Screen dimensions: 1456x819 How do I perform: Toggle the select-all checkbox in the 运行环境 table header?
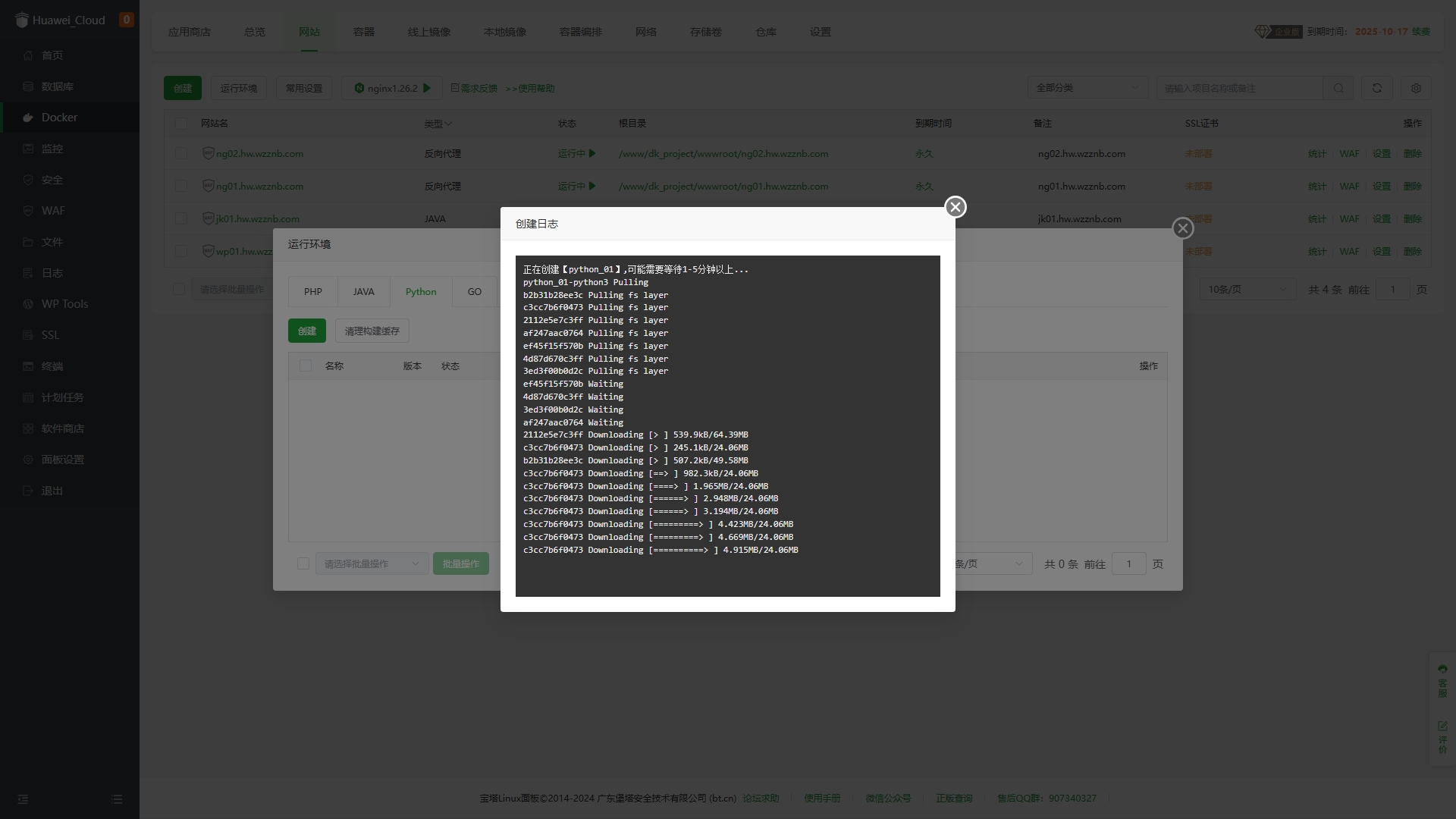pyautogui.click(x=306, y=366)
